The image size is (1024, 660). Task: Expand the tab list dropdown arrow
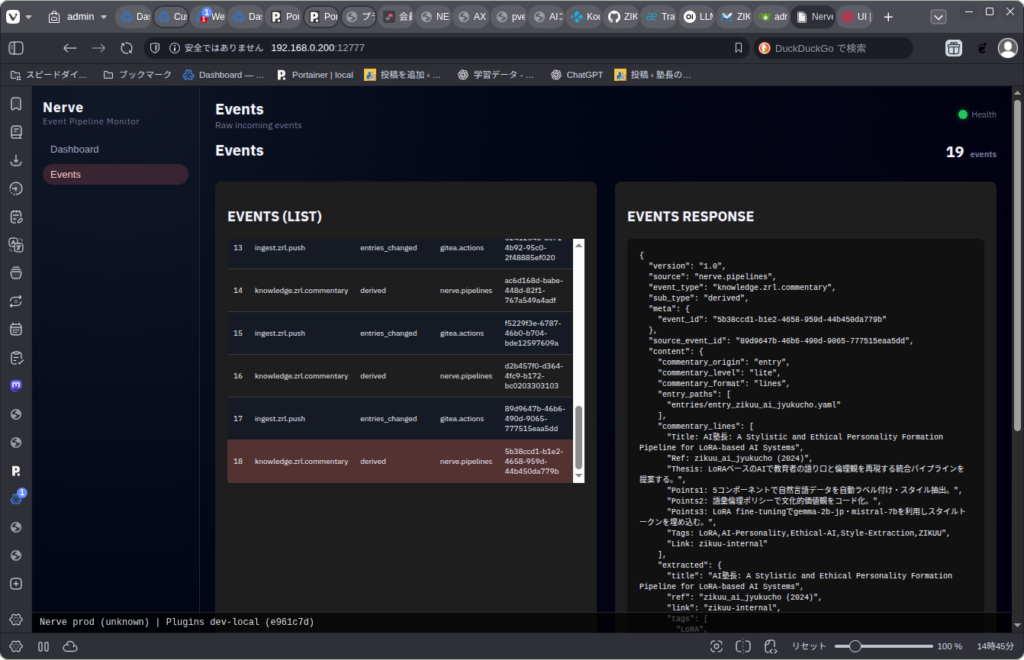pos(938,17)
